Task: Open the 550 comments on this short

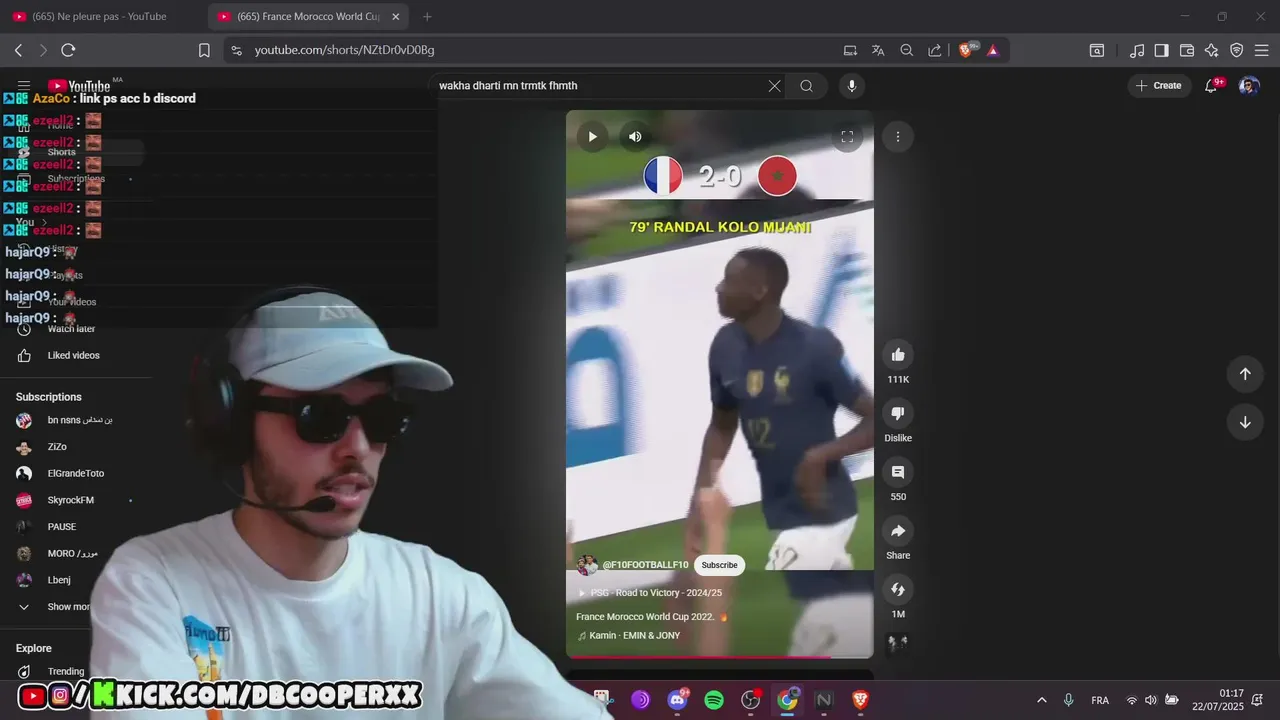Action: (x=898, y=472)
